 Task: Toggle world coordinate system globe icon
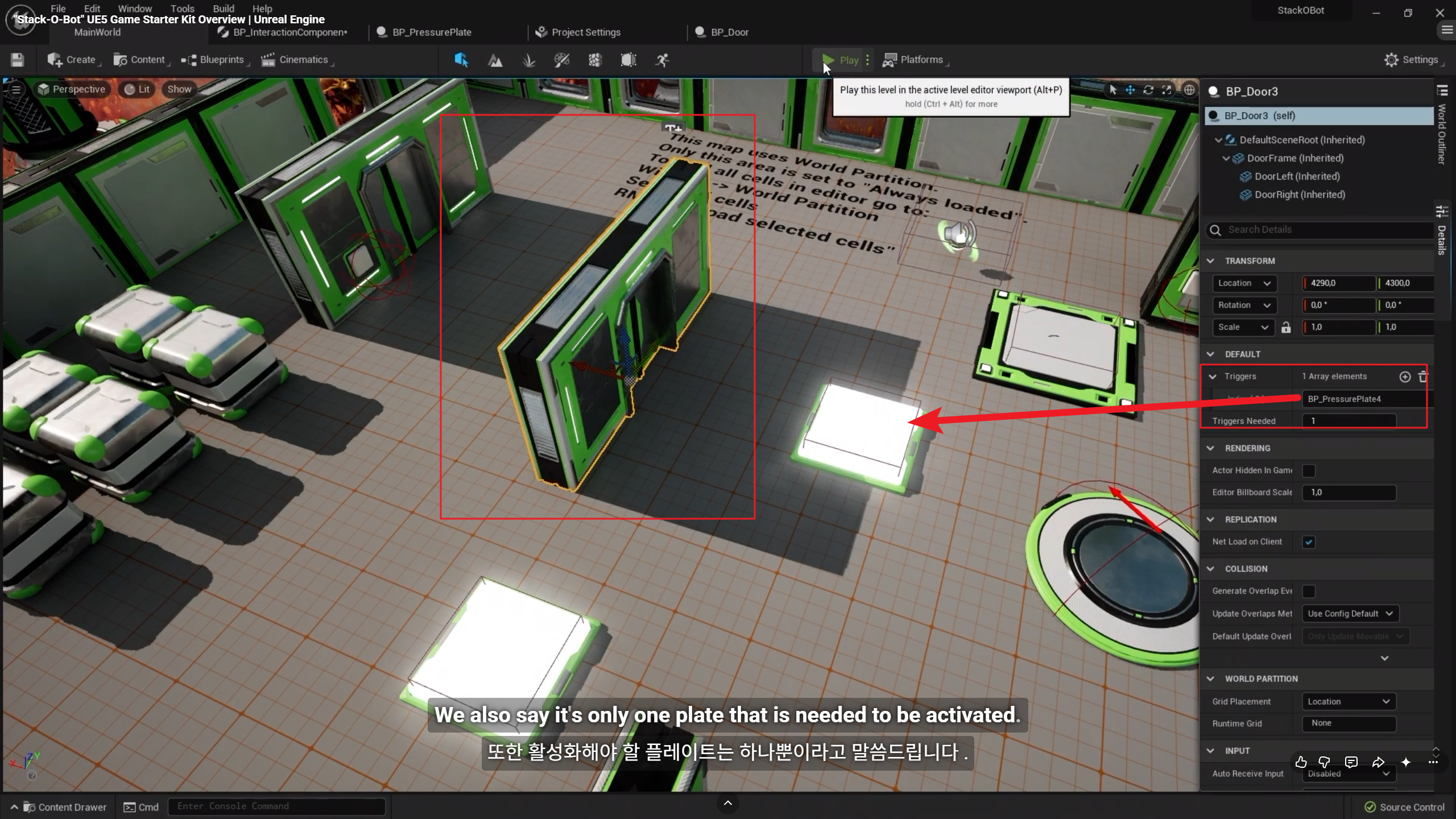pos(1189,90)
